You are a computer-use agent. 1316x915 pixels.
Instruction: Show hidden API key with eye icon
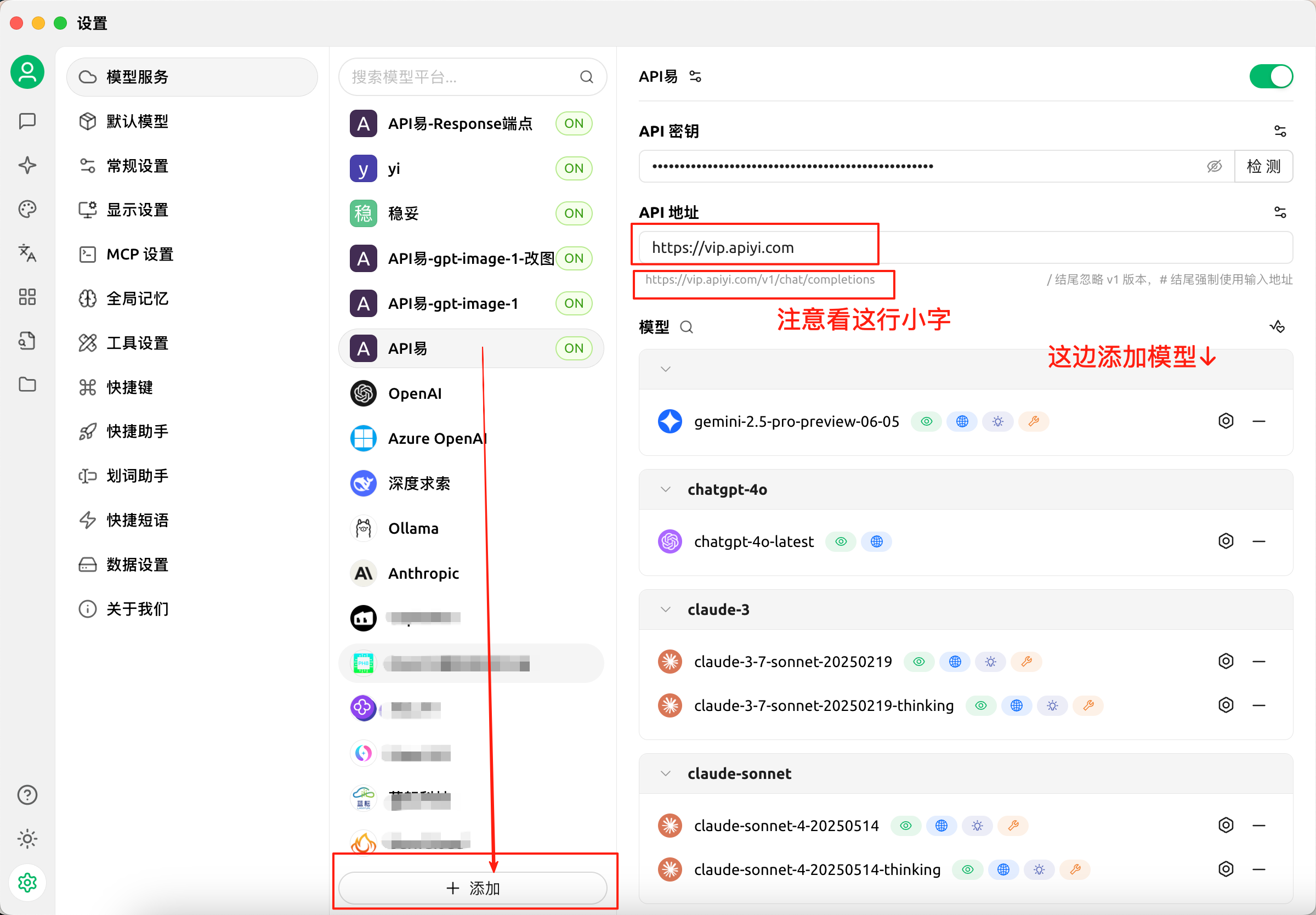pos(1214,166)
